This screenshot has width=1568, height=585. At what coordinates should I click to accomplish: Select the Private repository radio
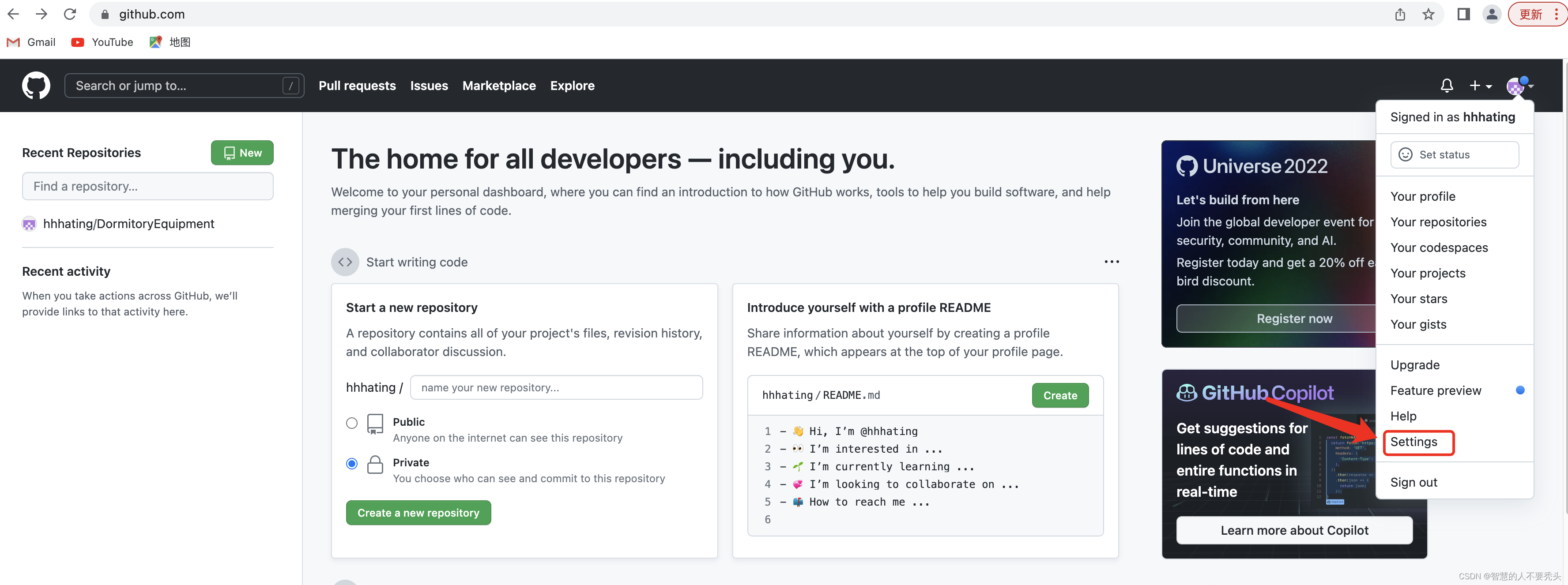click(x=352, y=463)
